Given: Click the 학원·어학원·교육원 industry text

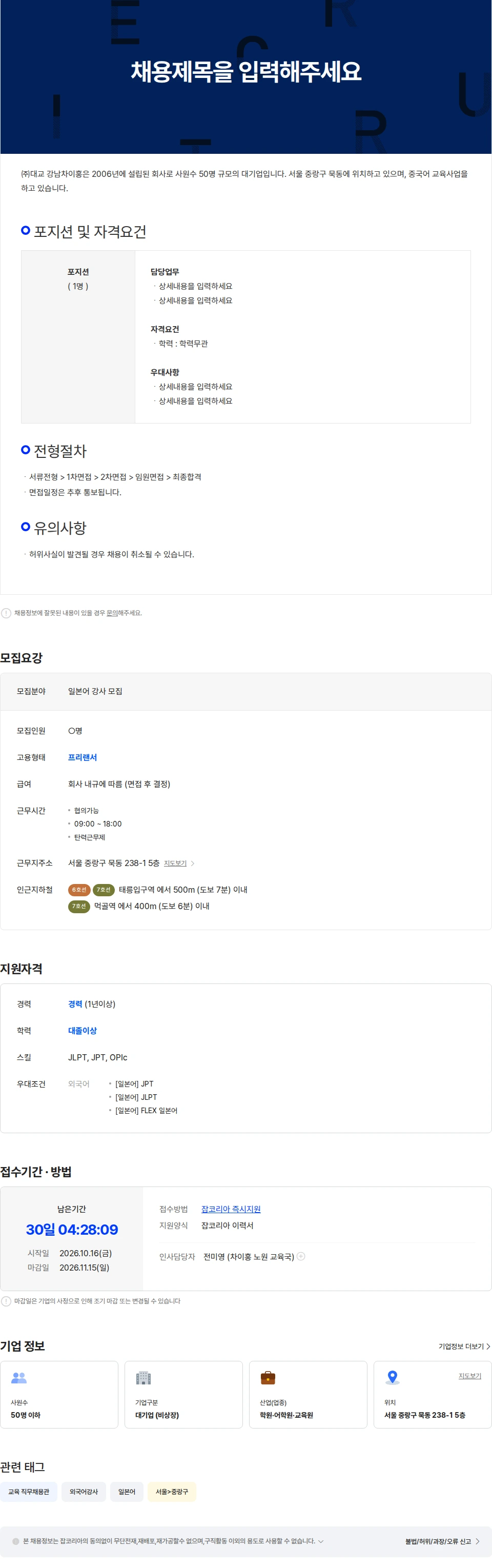Looking at the screenshot, I should [286, 1415].
